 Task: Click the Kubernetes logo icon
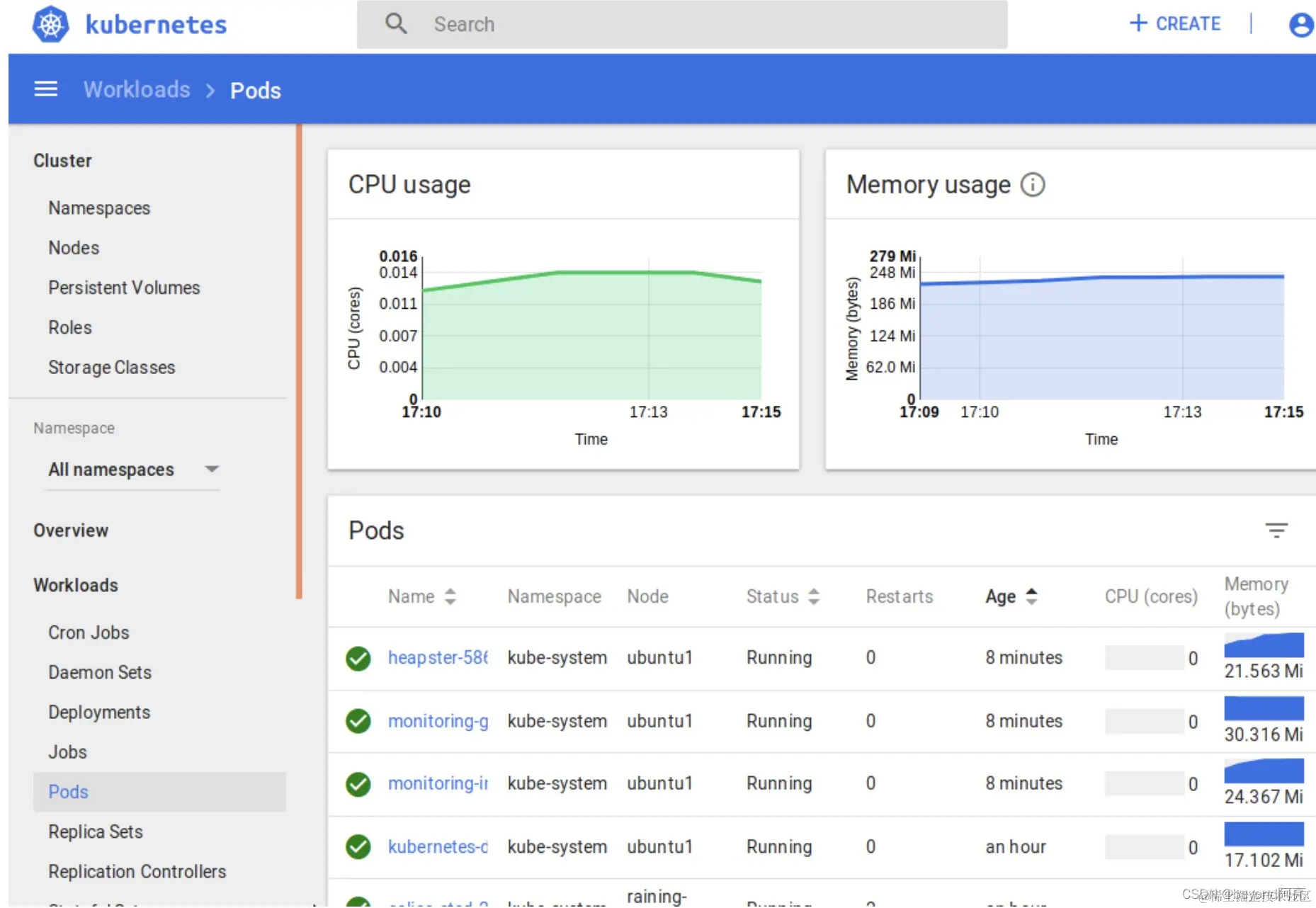(50, 24)
